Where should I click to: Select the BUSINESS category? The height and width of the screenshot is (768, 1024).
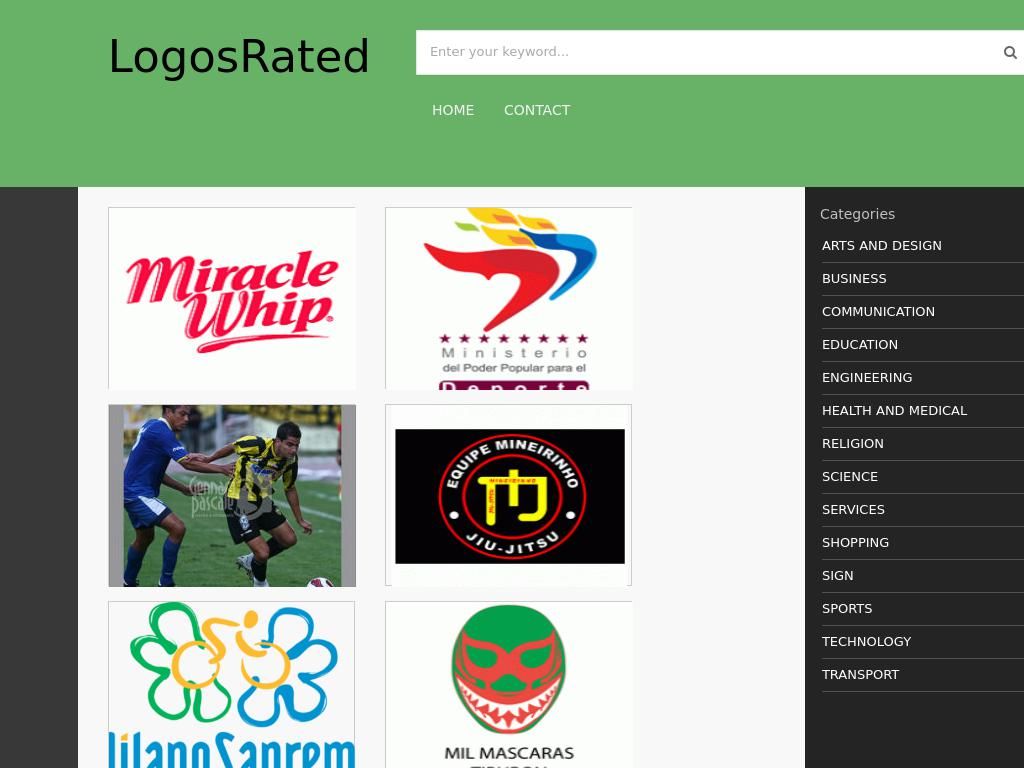point(854,279)
